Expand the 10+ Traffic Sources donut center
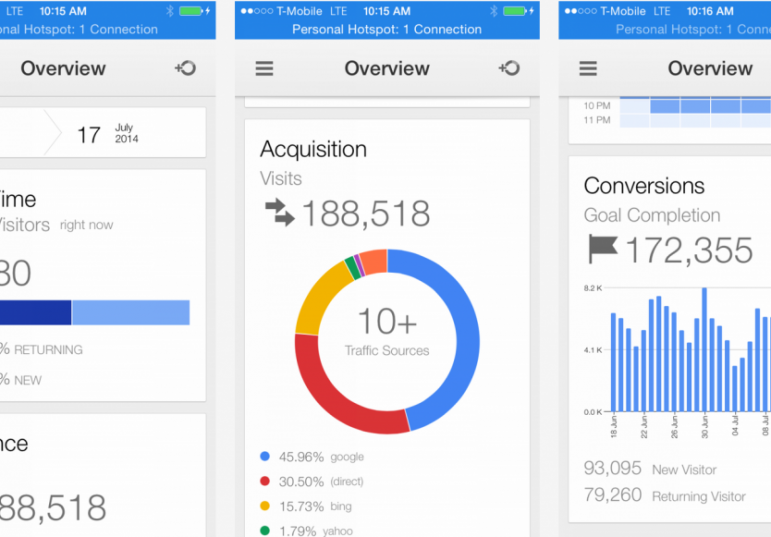 click(x=387, y=331)
